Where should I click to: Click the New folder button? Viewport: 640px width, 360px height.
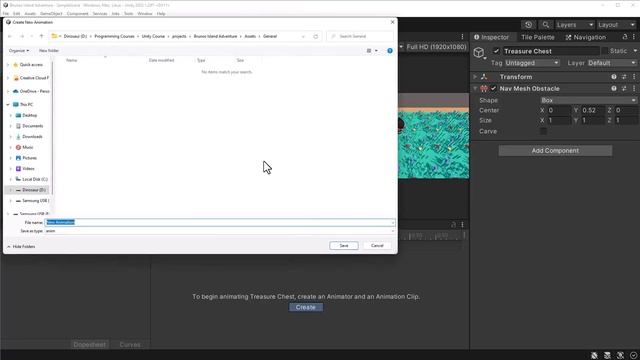[x=49, y=51]
